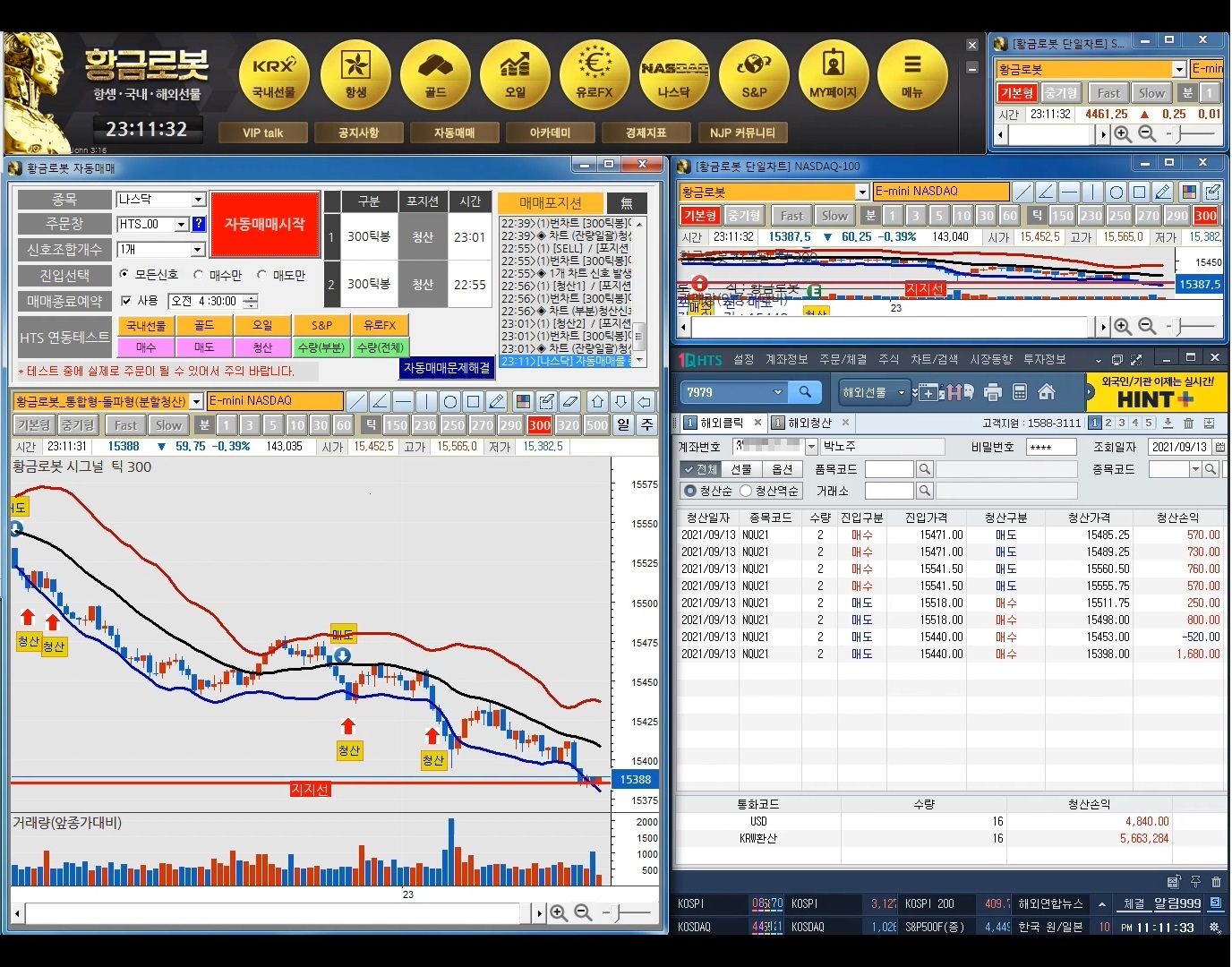Click 수량(전체) test button
The image size is (1232, 967).
(381, 347)
